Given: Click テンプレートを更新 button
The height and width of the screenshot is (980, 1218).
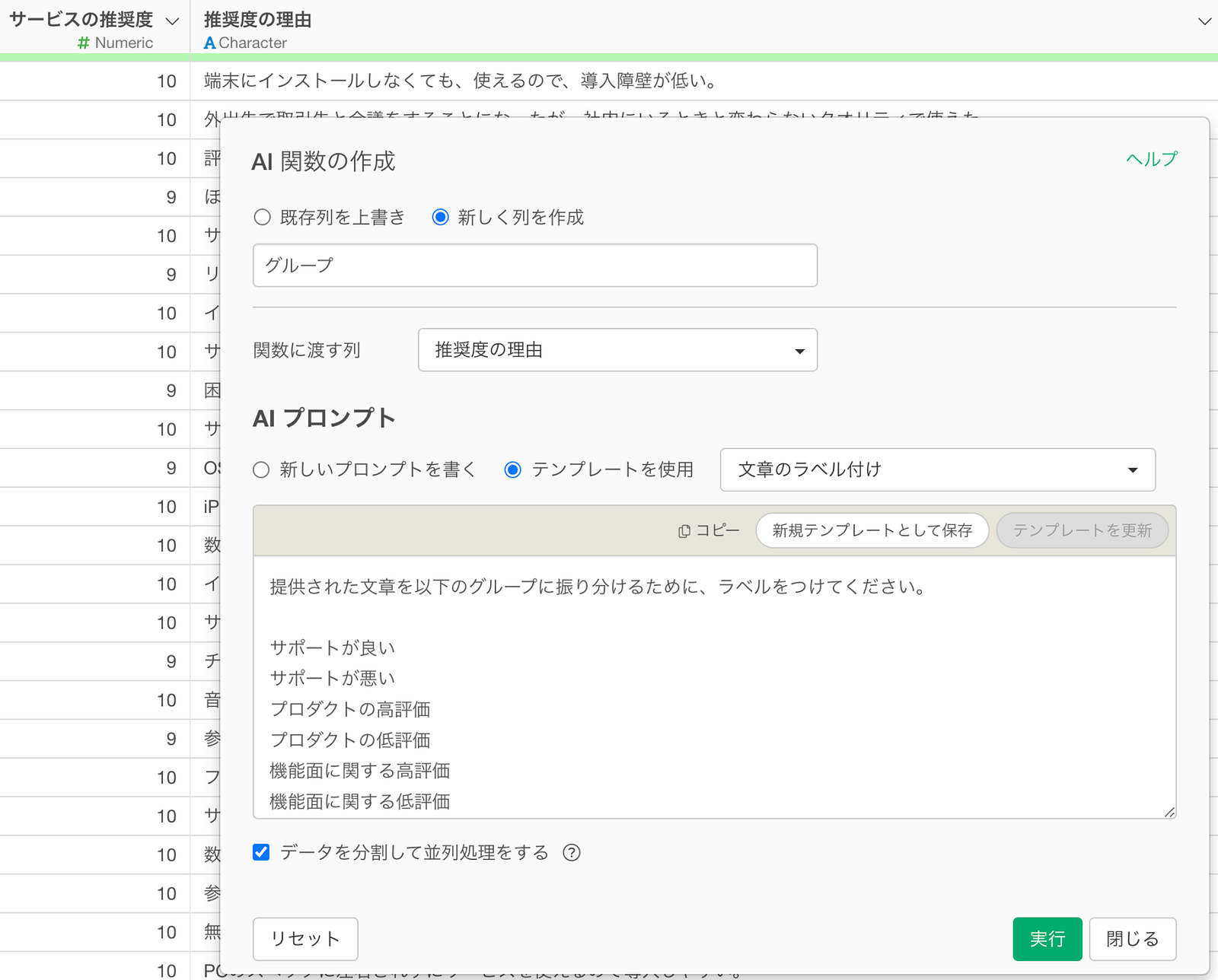Looking at the screenshot, I should (1082, 530).
